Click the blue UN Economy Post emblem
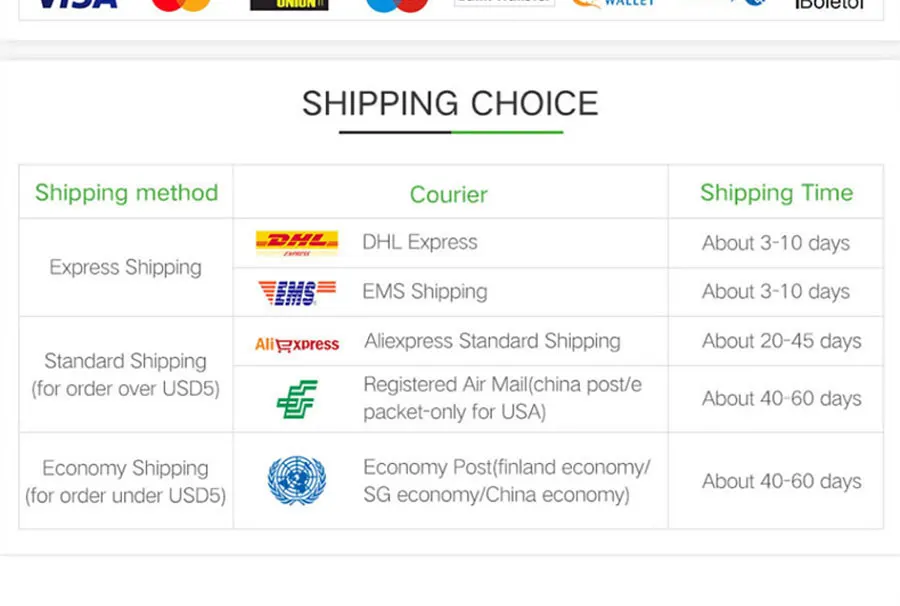 (297, 480)
